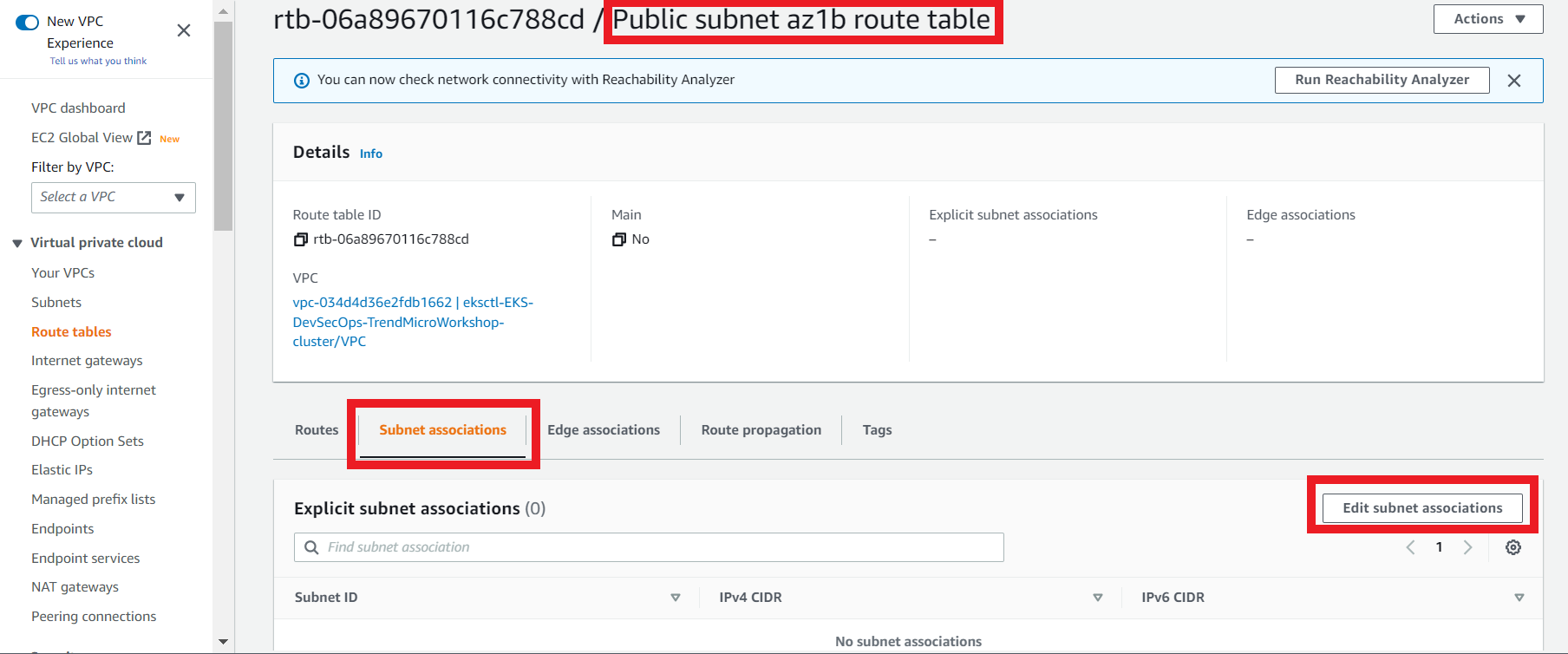Open NAT gateways page
The width and height of the screenshot is (1568, 654).
(75, 587)
